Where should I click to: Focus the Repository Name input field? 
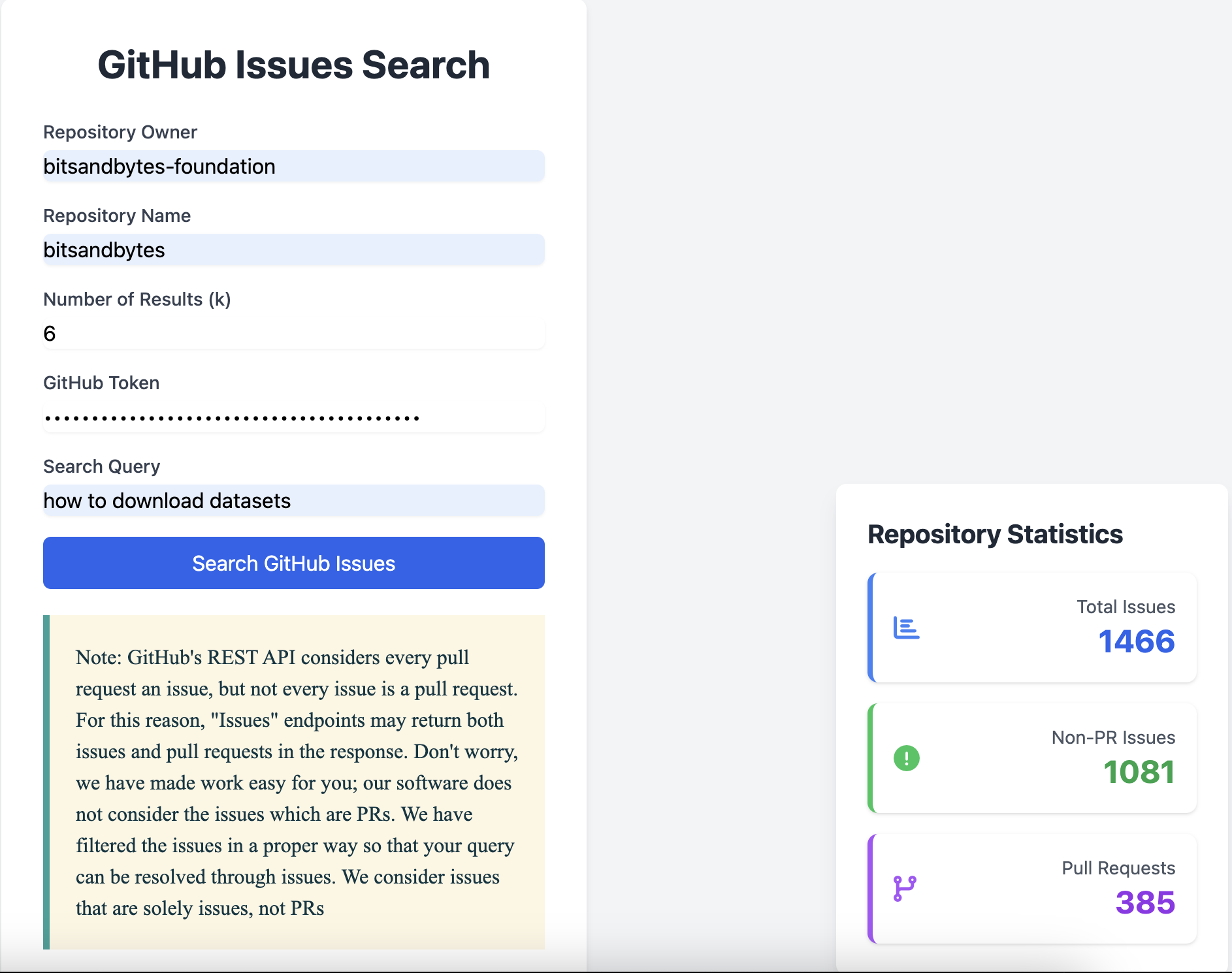coord(294,250)
